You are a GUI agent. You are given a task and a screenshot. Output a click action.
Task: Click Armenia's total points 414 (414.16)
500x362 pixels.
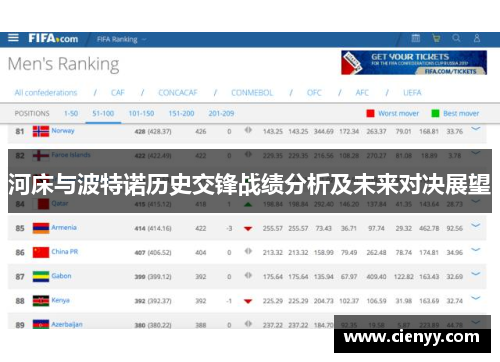[x=153, y=229]
